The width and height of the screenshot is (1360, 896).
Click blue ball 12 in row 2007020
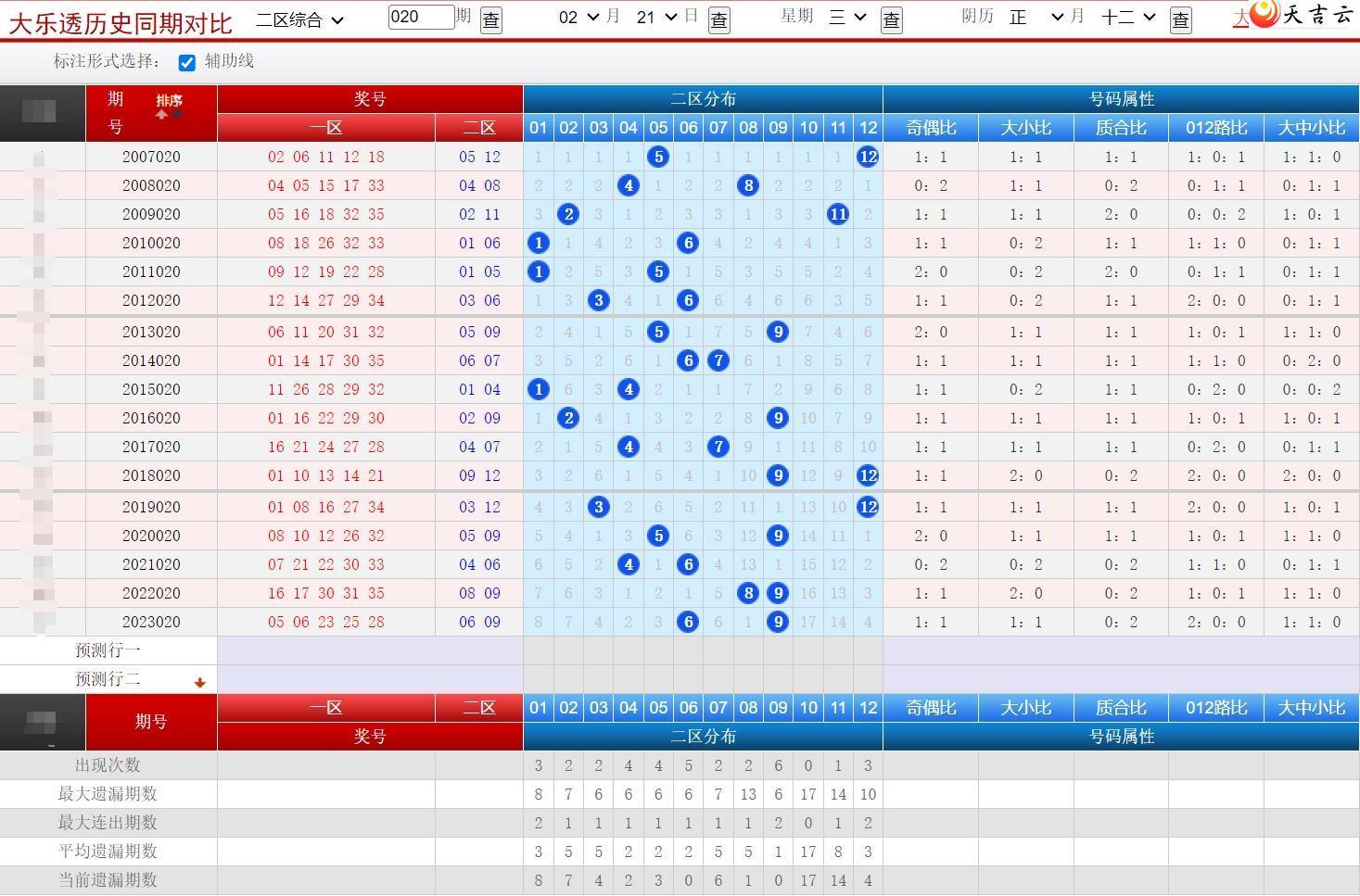(868, 157)
